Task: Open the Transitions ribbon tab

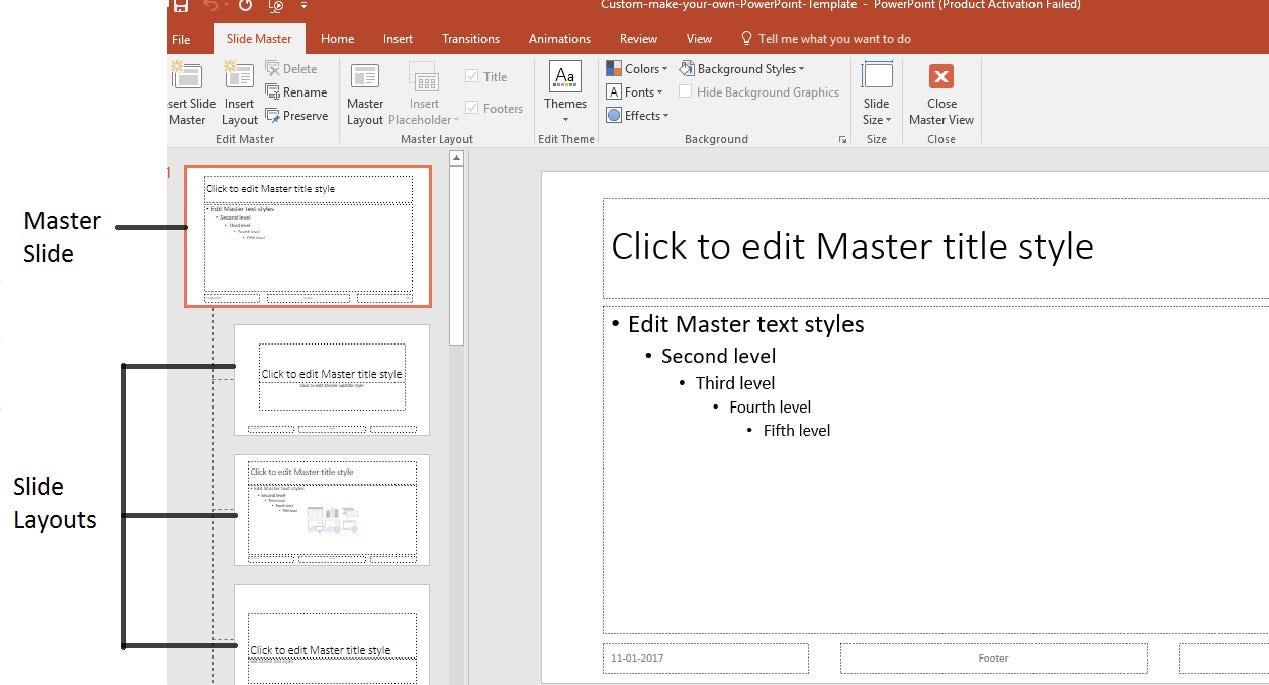Action: coord(470,39)
